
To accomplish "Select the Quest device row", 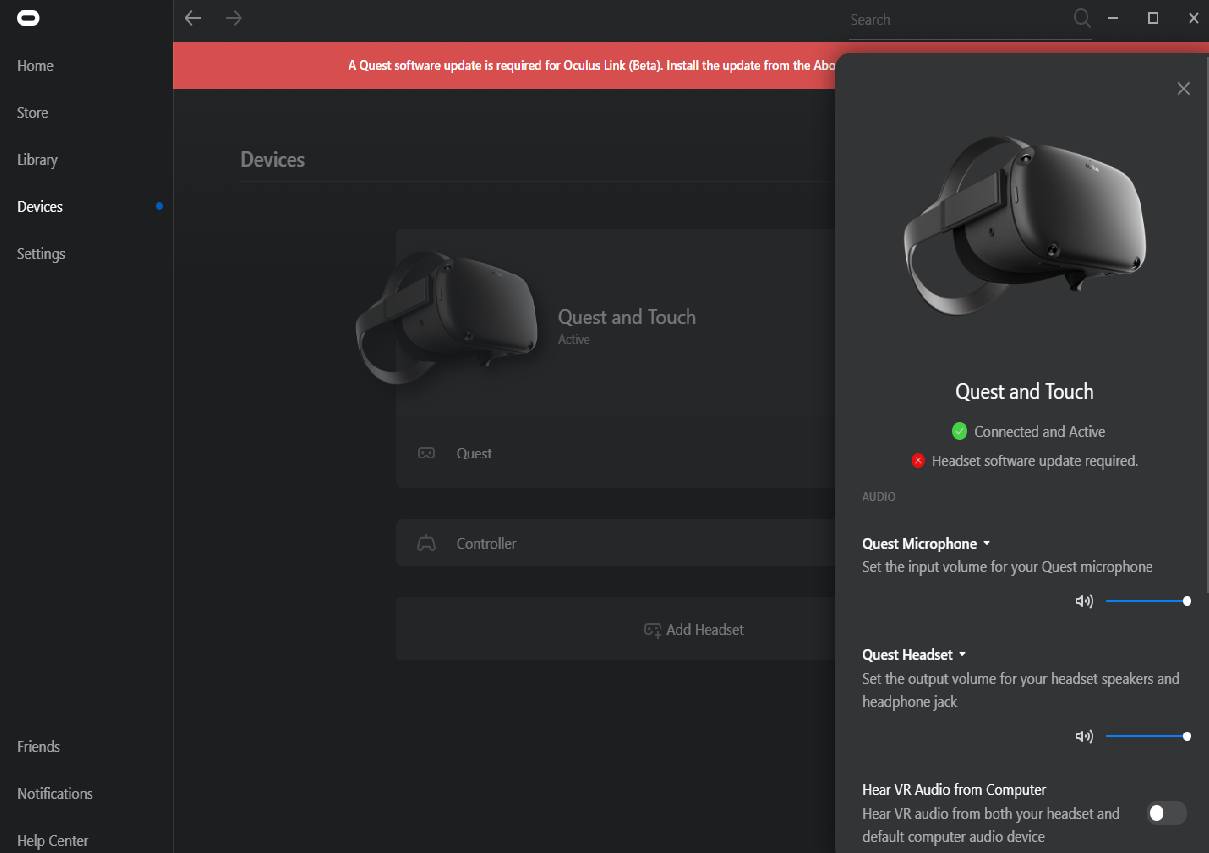I will [616, 453].
